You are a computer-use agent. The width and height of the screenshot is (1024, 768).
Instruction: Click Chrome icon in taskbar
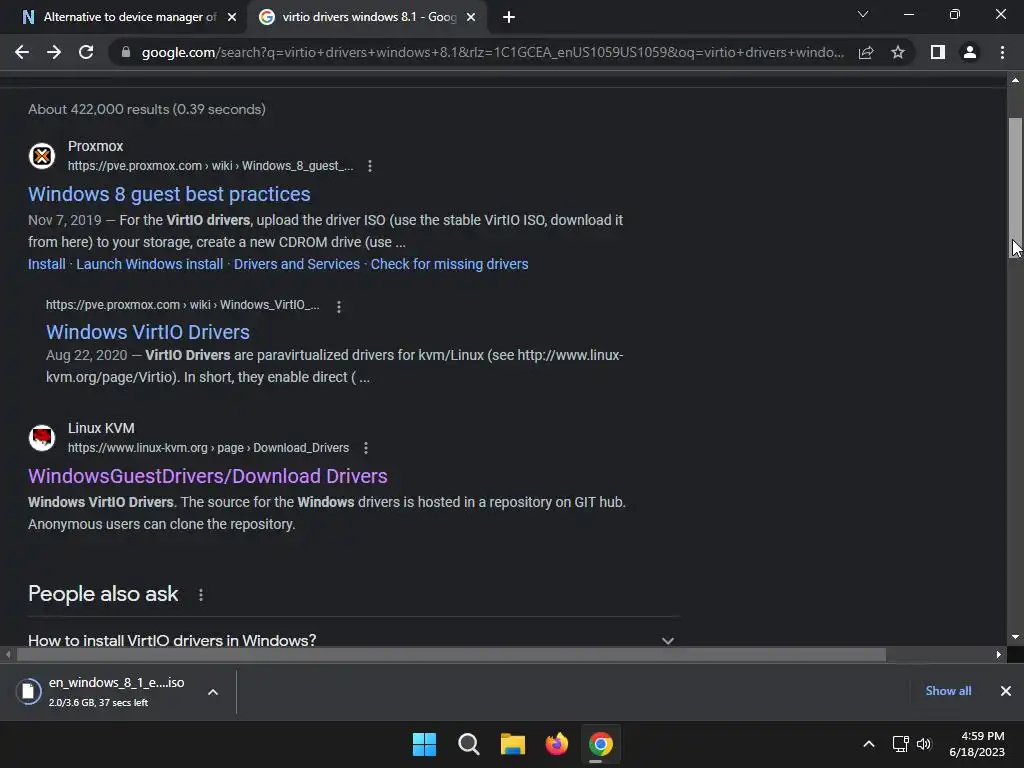601,744
